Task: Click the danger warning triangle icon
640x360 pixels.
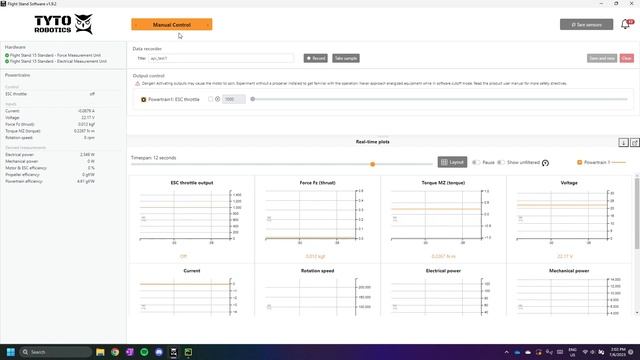Action: 138,83
